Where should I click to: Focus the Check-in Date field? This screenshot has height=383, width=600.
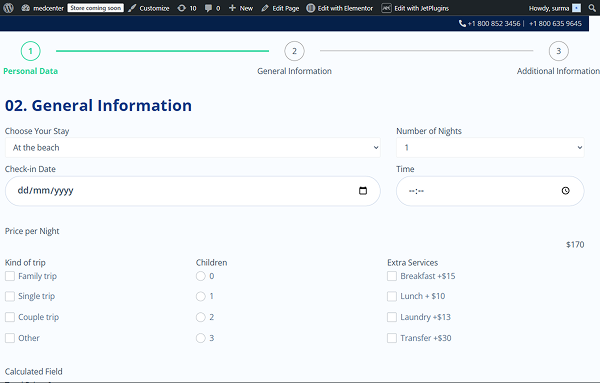point(193,191)
